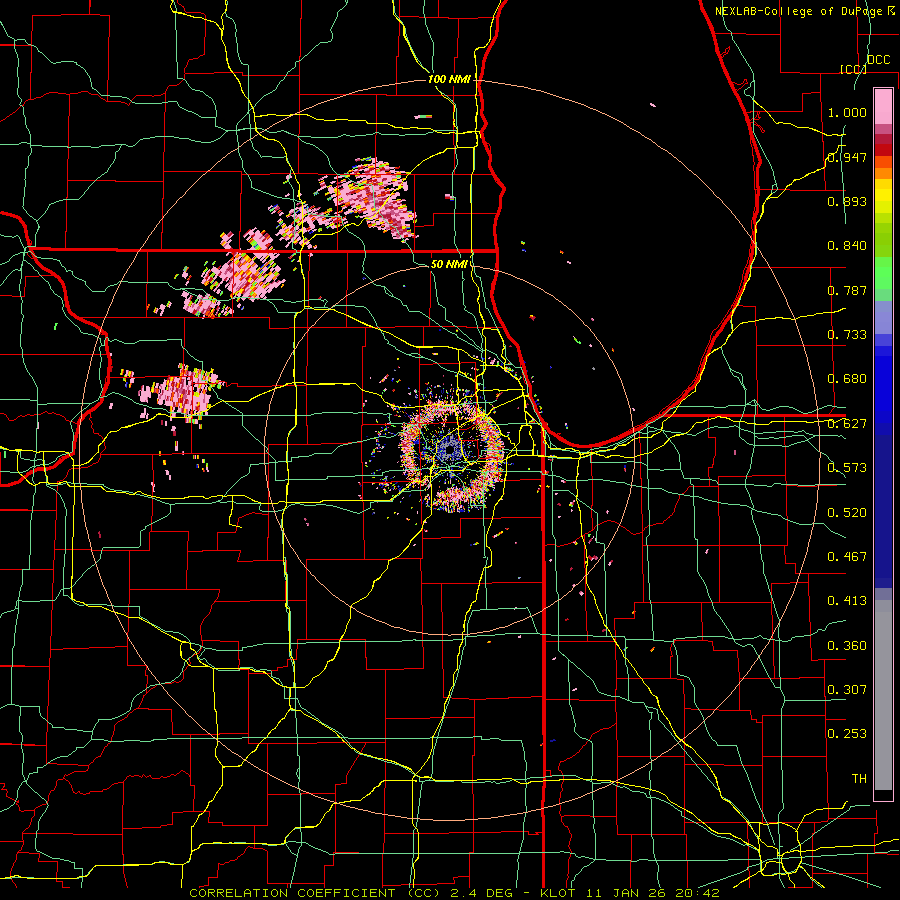Pick the lavender segment near 0.733
This screenshot has height=900, width=900.
883,317
